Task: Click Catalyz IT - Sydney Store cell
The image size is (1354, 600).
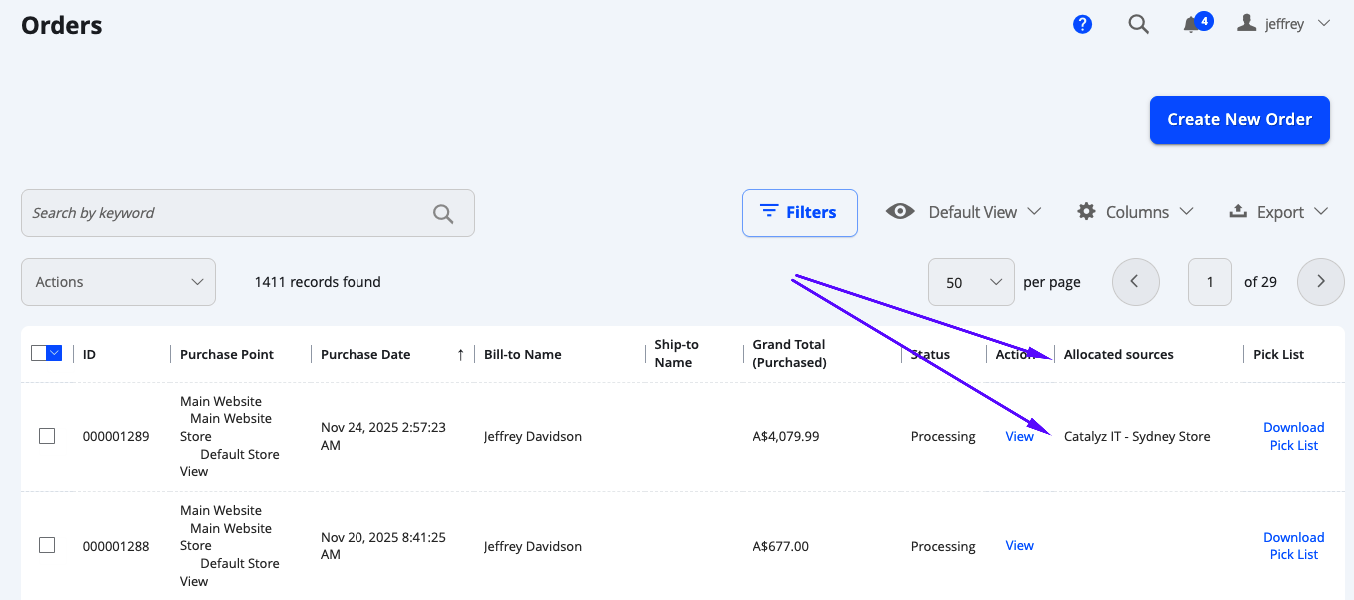Action: tap(1137, 436)
